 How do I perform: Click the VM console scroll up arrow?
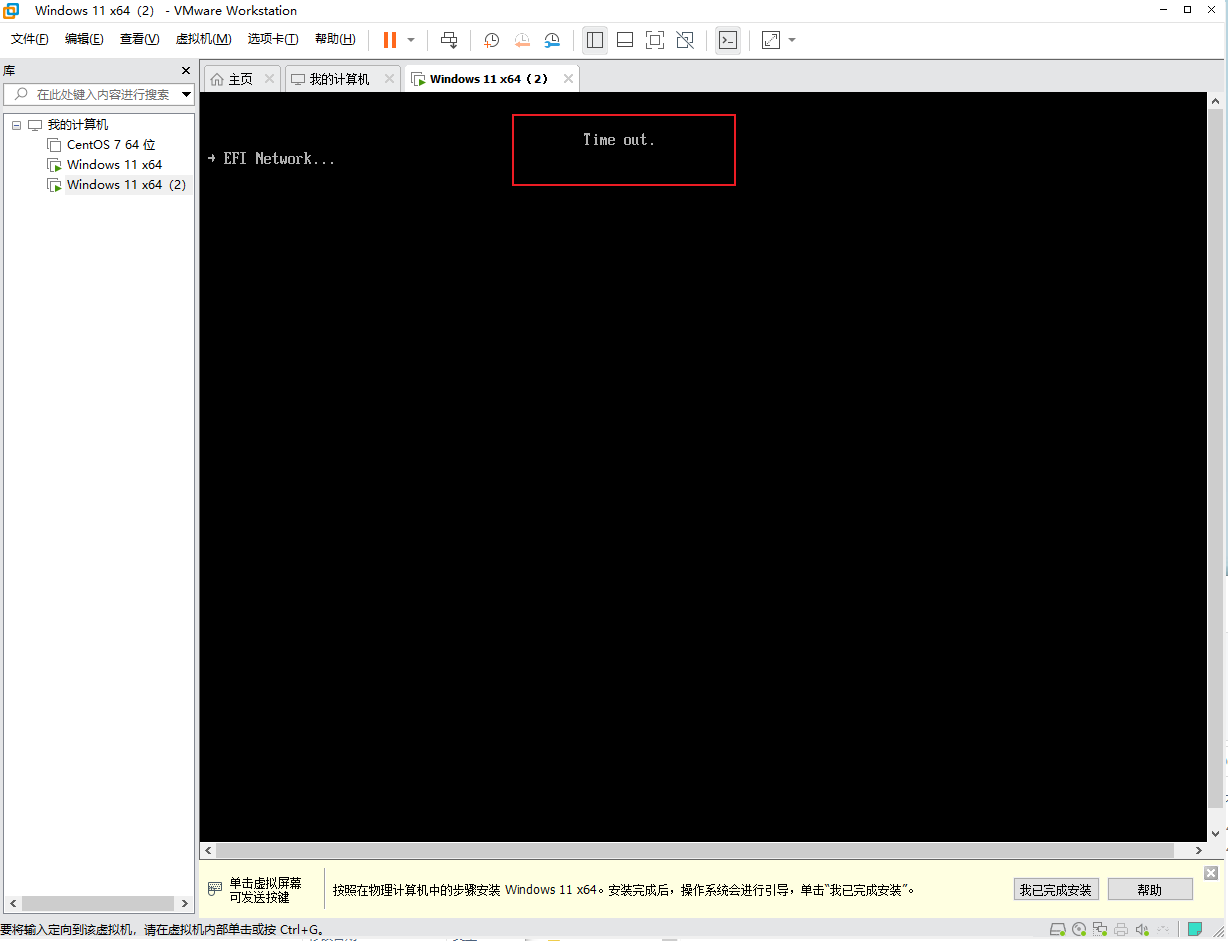coord(1216,101)
